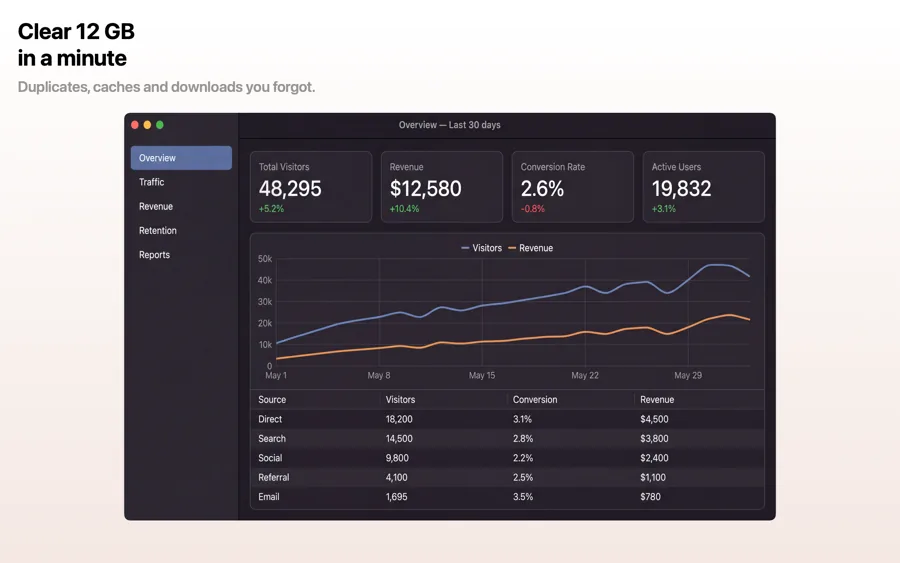900x563 pixels.
Task: Click the 4,100 visitors cell
Action: coord(396,477)
